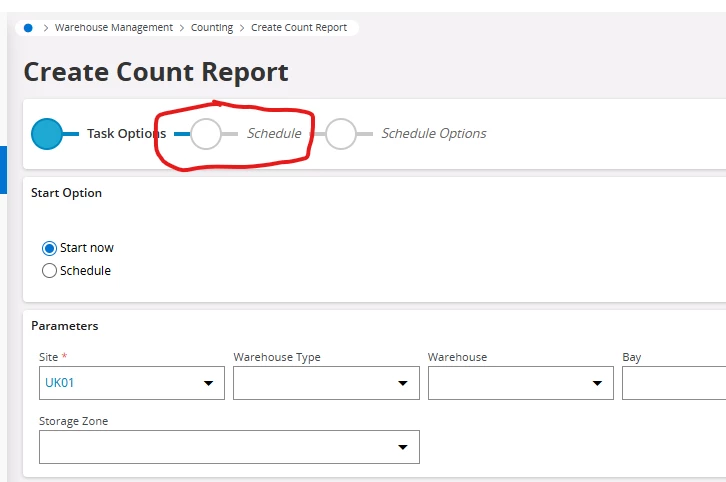
Task: Open the Site UK01 combo box
Action: tap(132, 383)
